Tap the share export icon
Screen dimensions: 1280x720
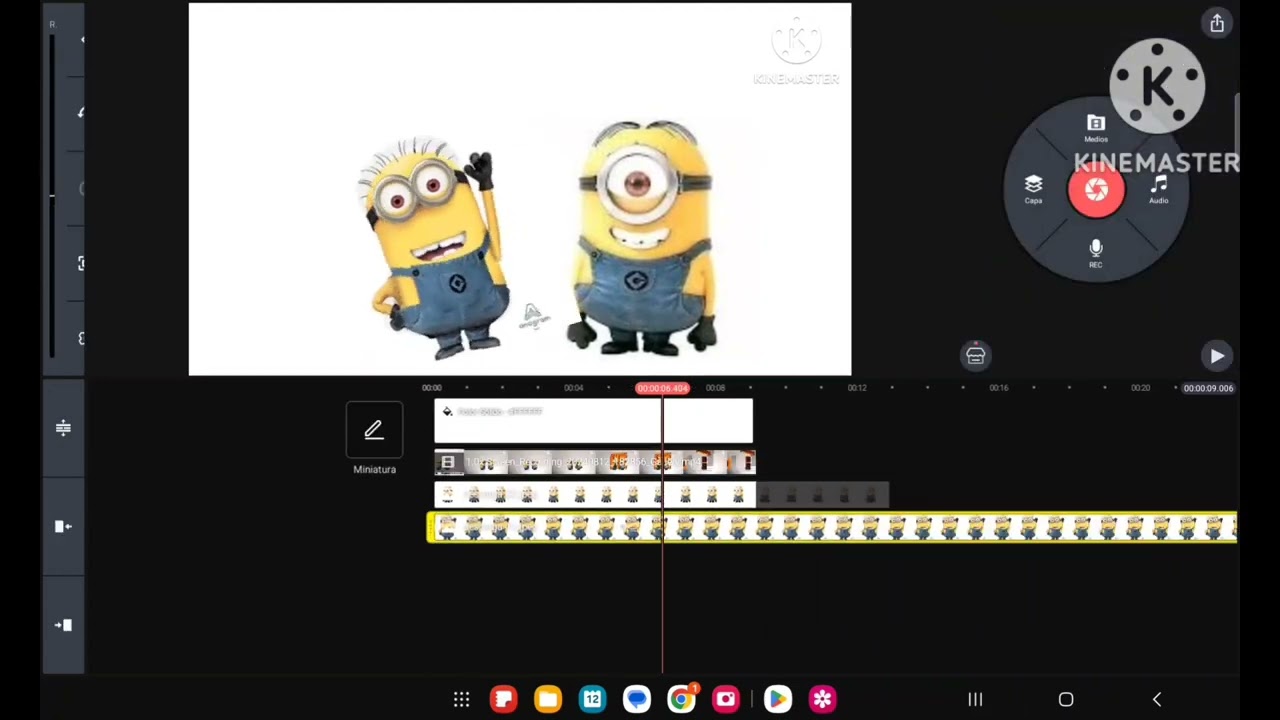pos(1217,23)
